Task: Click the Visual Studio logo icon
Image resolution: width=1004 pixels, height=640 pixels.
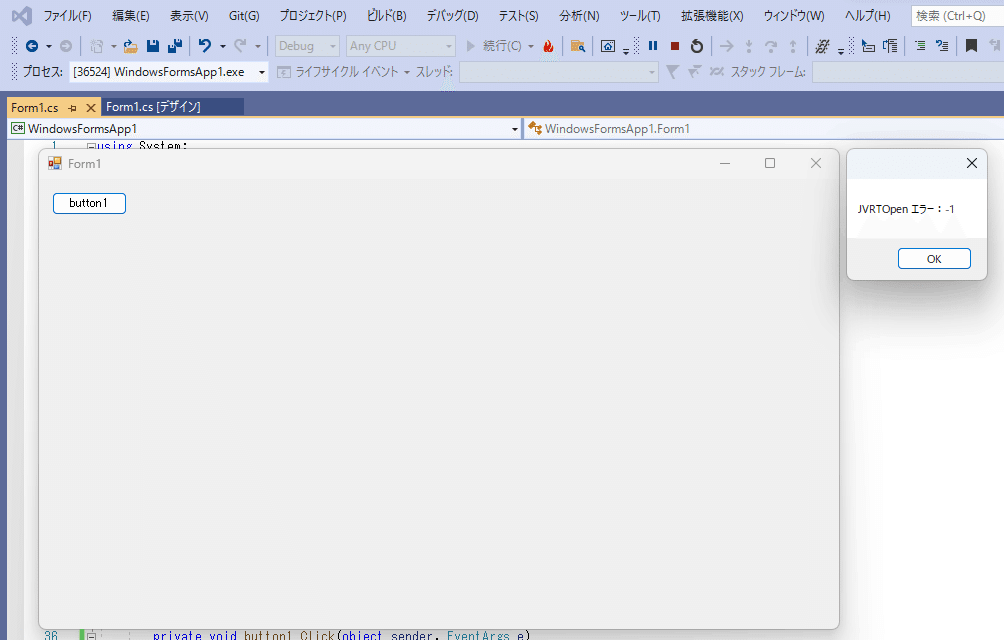Action: pos(22,15)
